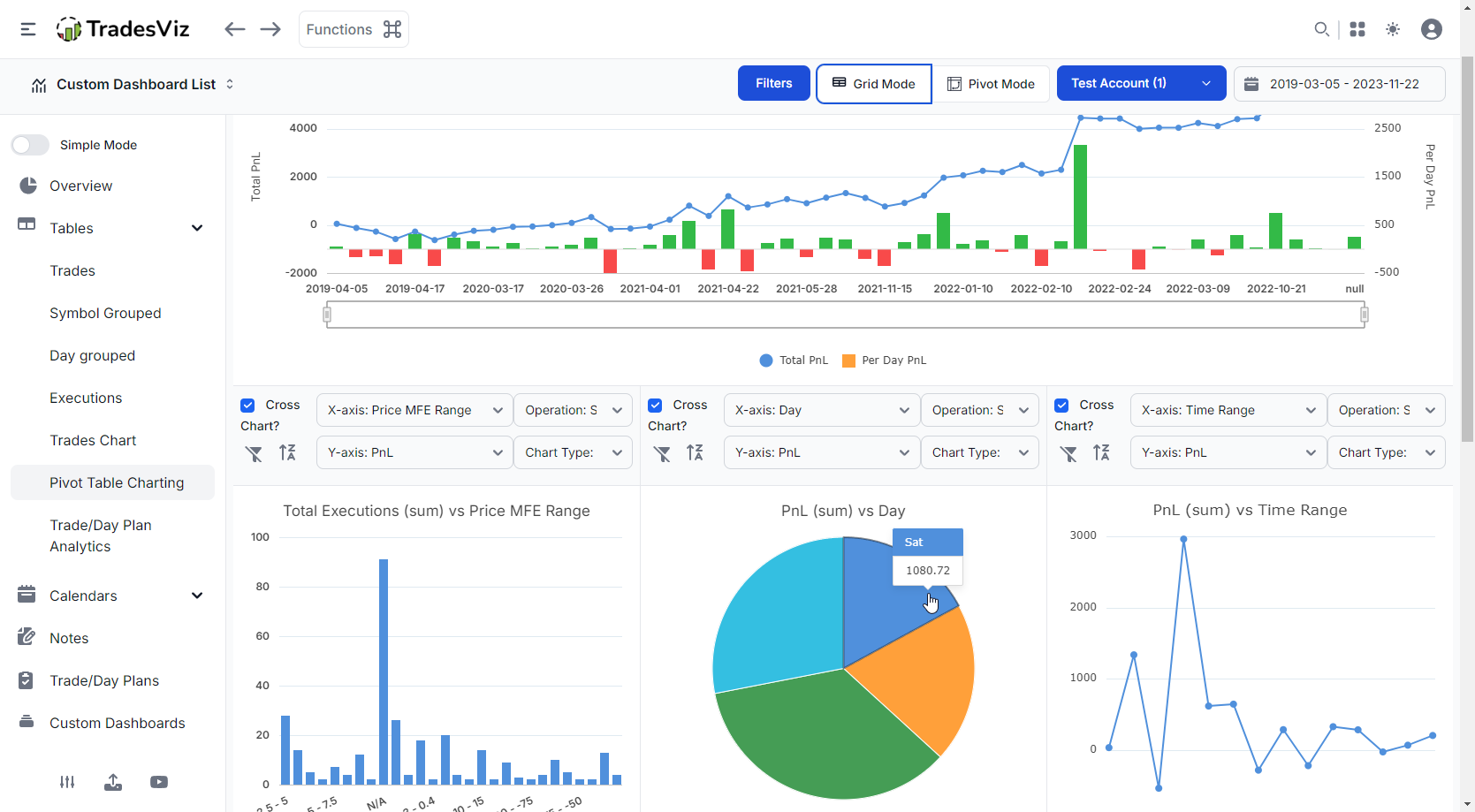Viewport: 1475px width, 812px height.
Task: Open the Test Account (1) dropdown
Action: coord(1141,83)
